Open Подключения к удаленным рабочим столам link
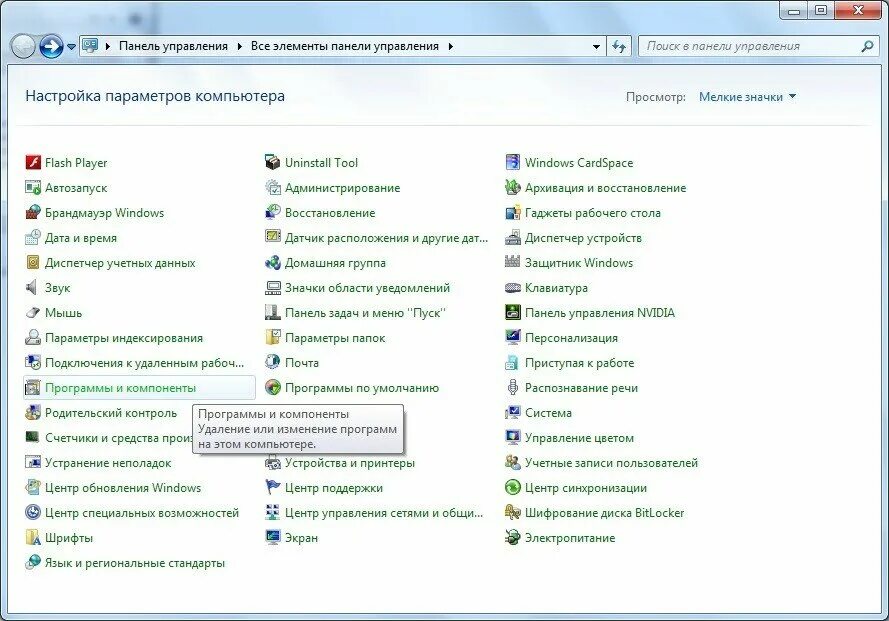The width and height of the screenshot is (889, 621). click(144, 363)
